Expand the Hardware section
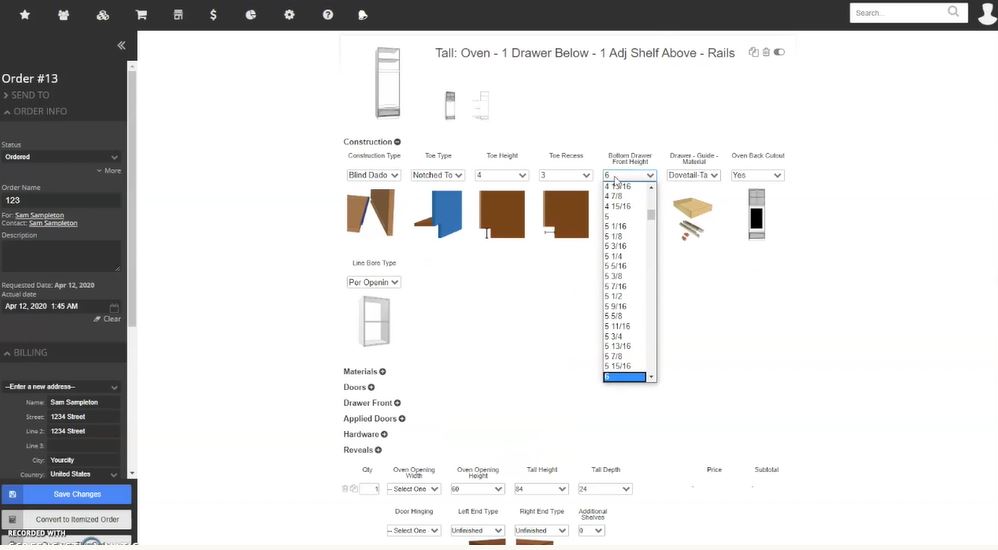This screenshot has width=998, height=550. coord(384,434)
